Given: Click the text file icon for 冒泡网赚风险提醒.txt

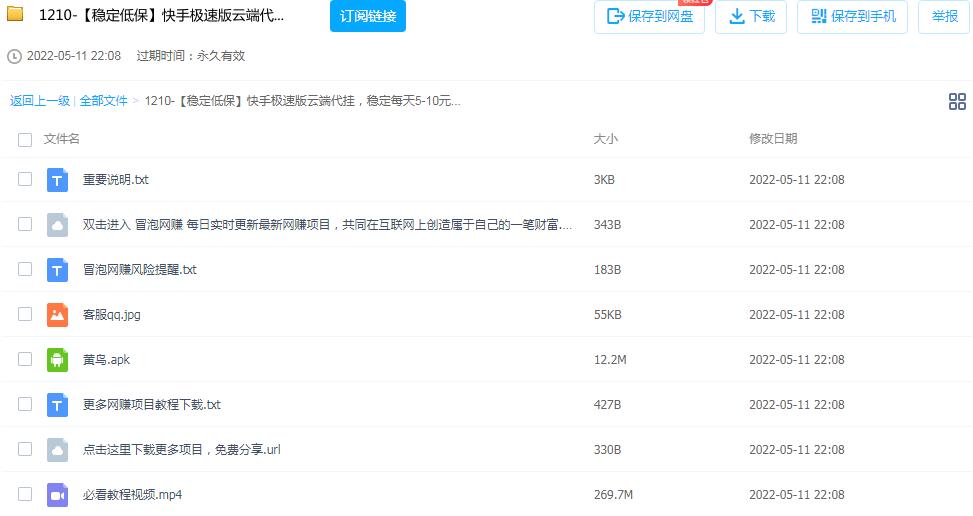Looking at the screenshot, I should [x=58, y=270].
